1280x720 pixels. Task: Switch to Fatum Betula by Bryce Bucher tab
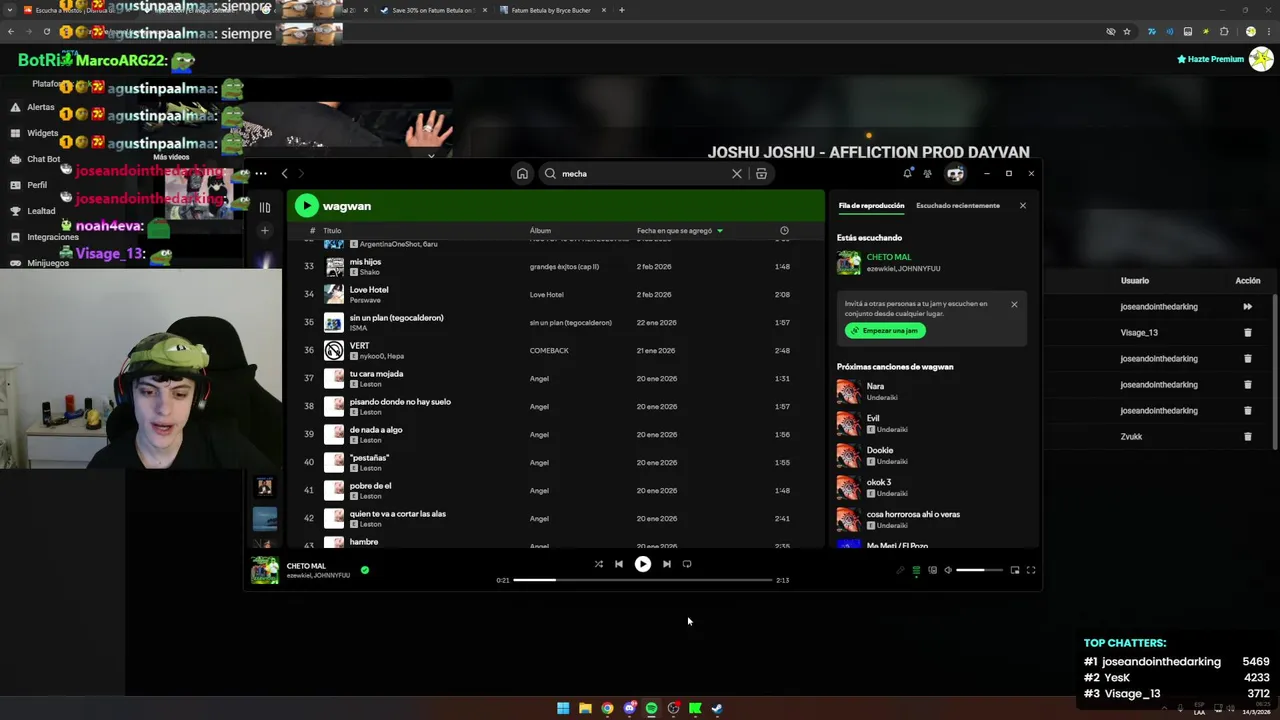point(552,10)
